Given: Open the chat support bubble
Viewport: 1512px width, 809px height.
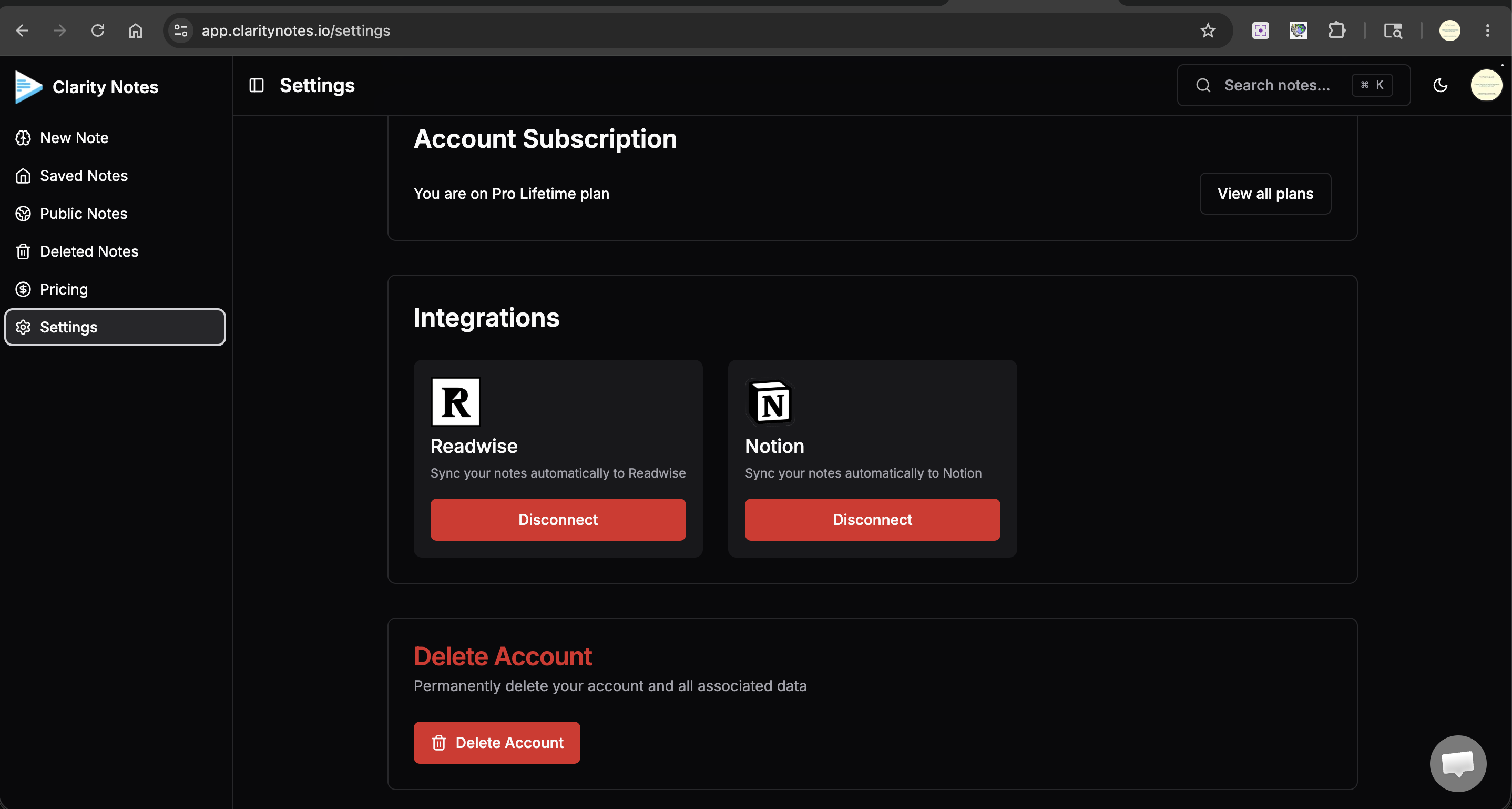Looking at the screenshot, I should [1458, 763].
